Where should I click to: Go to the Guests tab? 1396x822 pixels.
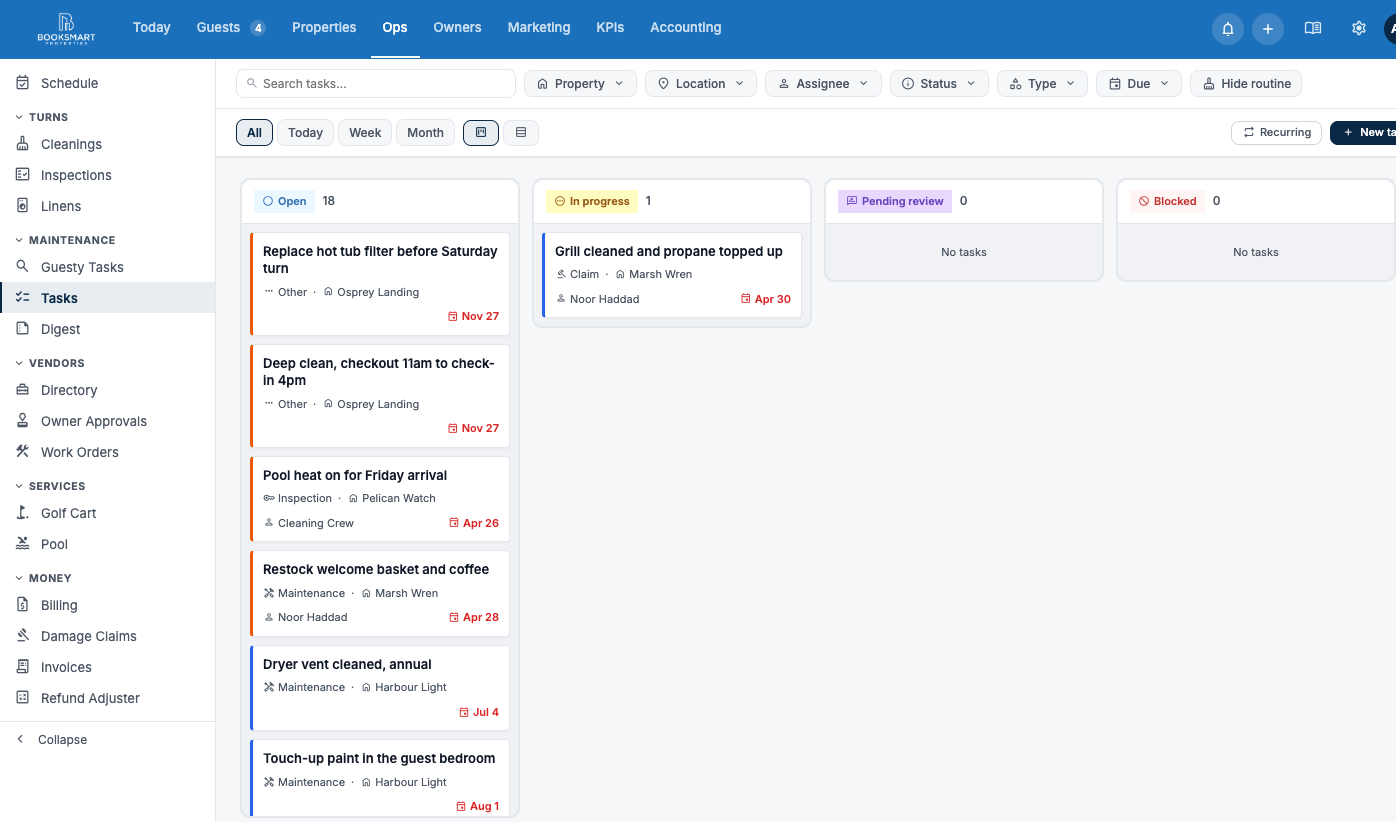[230, 28]
